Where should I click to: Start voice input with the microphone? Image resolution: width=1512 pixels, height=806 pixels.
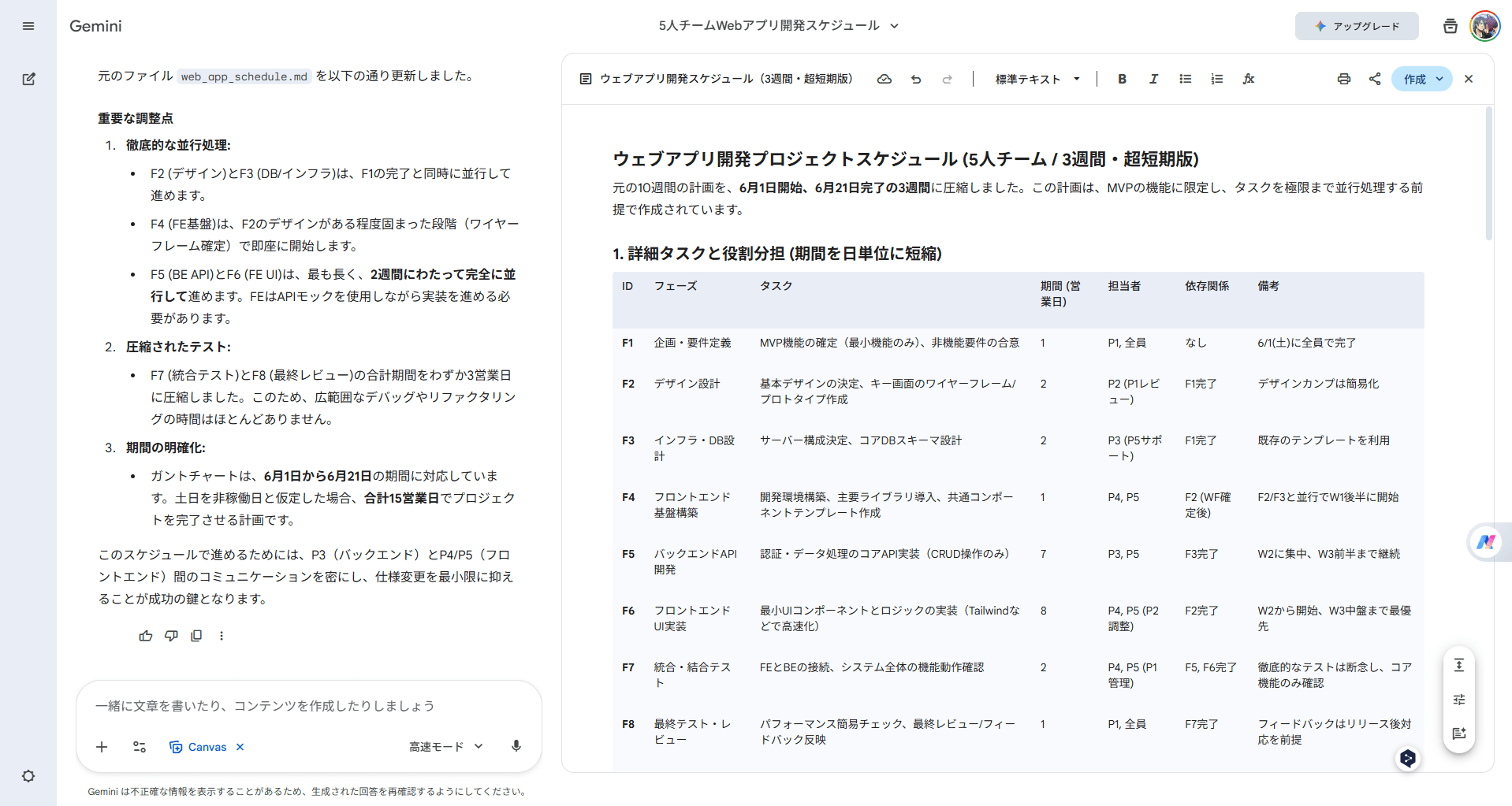516,746
